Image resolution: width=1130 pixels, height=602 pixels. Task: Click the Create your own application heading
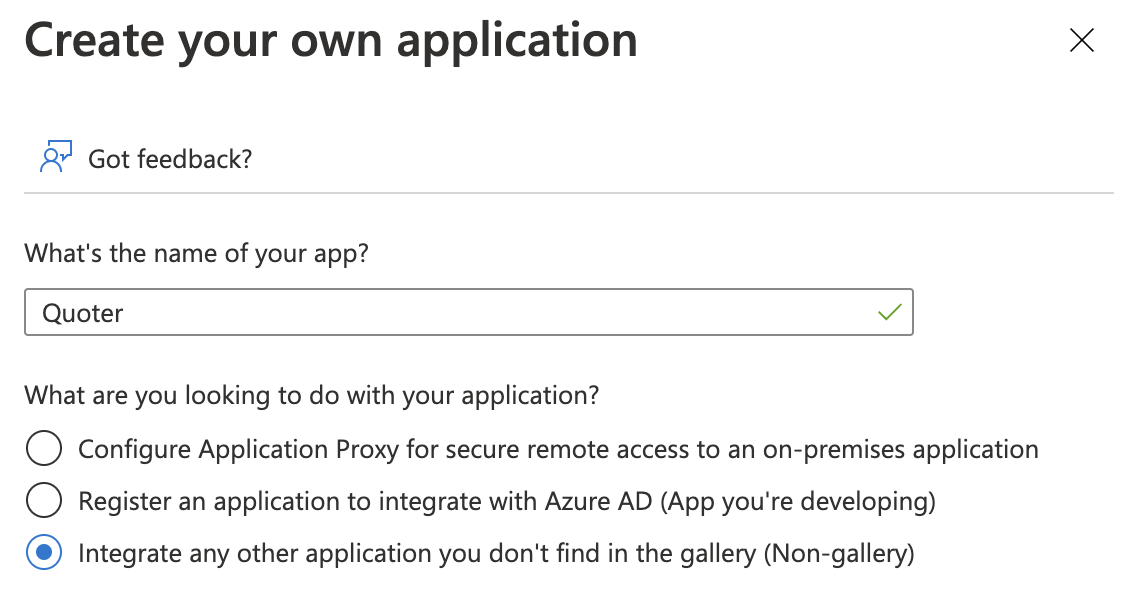click(x=331, y=40)
